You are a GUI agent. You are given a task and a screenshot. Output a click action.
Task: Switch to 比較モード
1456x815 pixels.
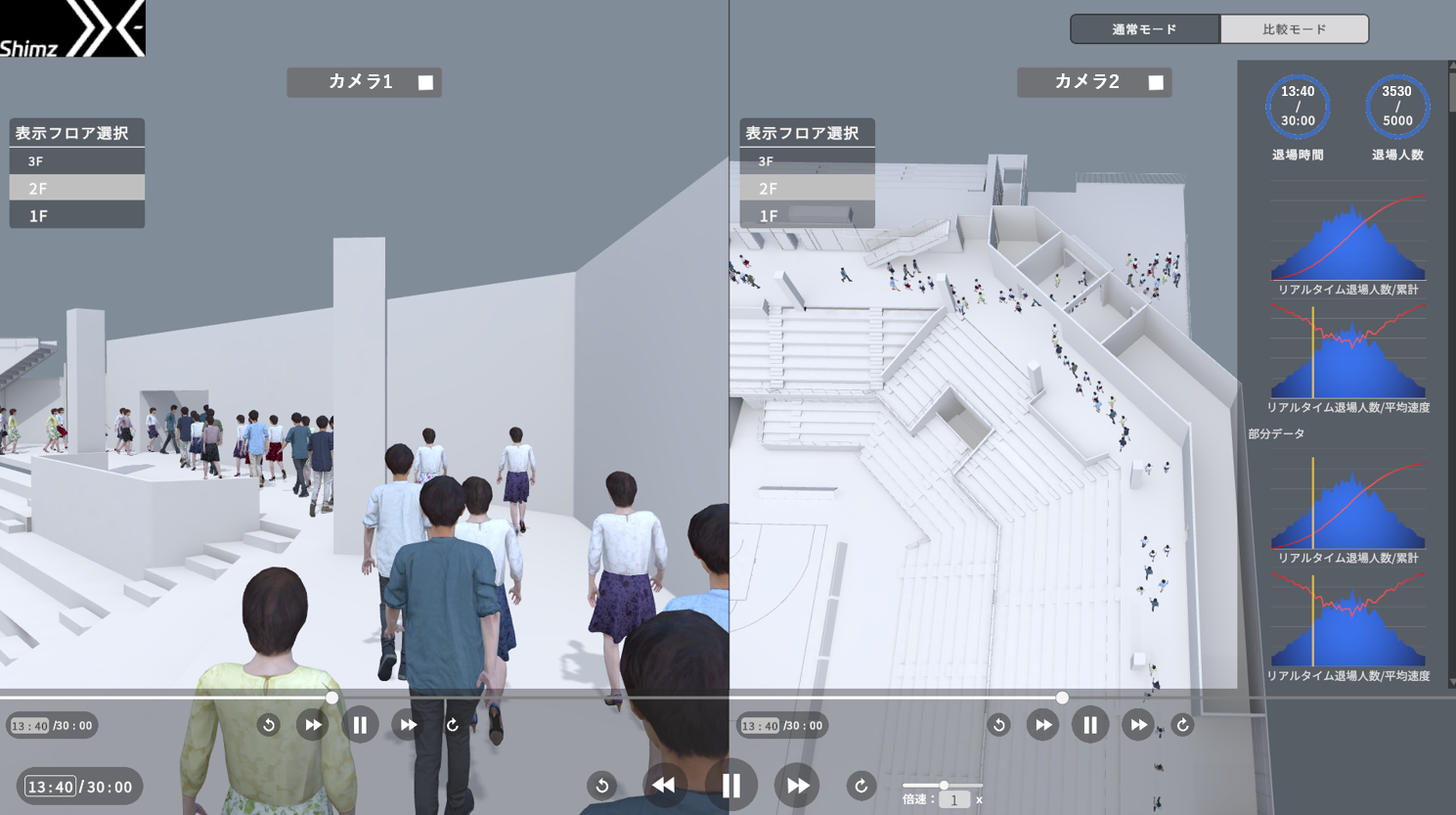[1294, 29]
